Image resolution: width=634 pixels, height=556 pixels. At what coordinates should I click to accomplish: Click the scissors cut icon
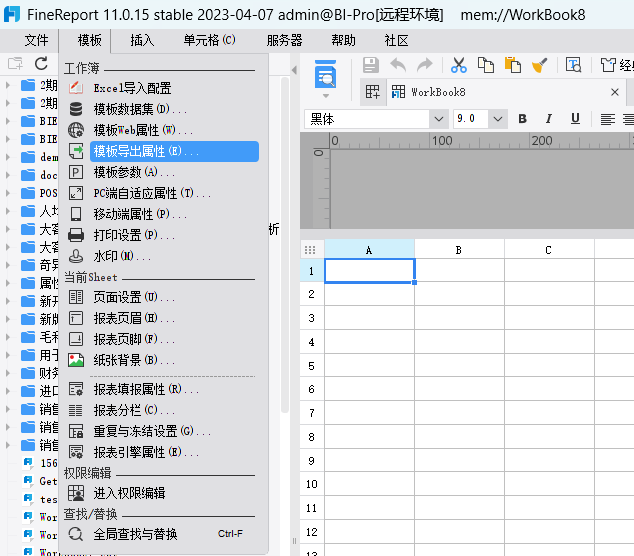point(459,65)
